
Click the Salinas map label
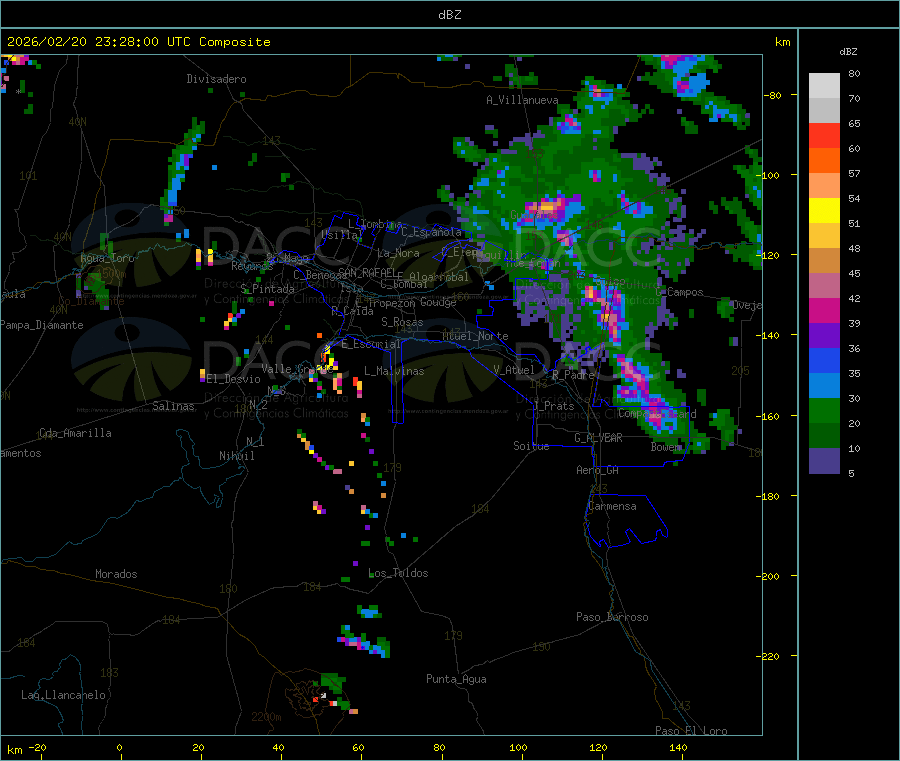pos(173,406)
